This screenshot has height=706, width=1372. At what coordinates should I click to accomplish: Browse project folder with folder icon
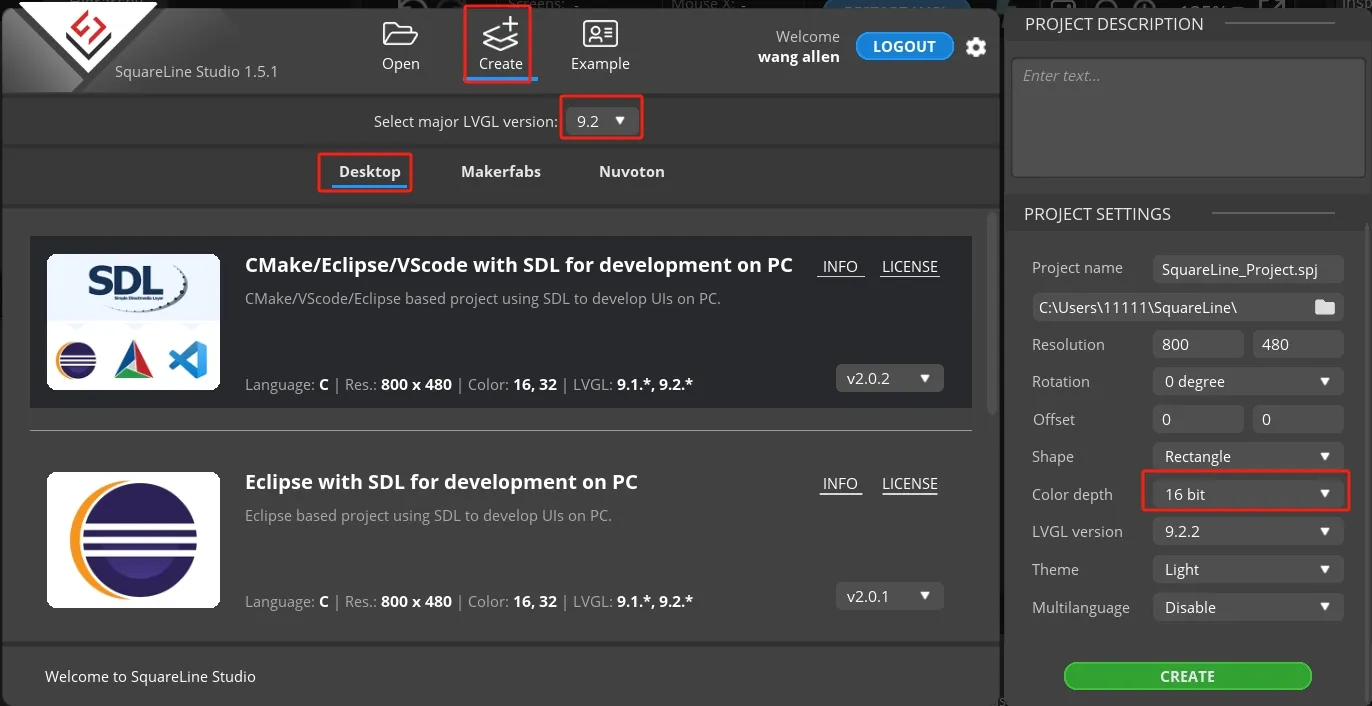click(1324, 307)
